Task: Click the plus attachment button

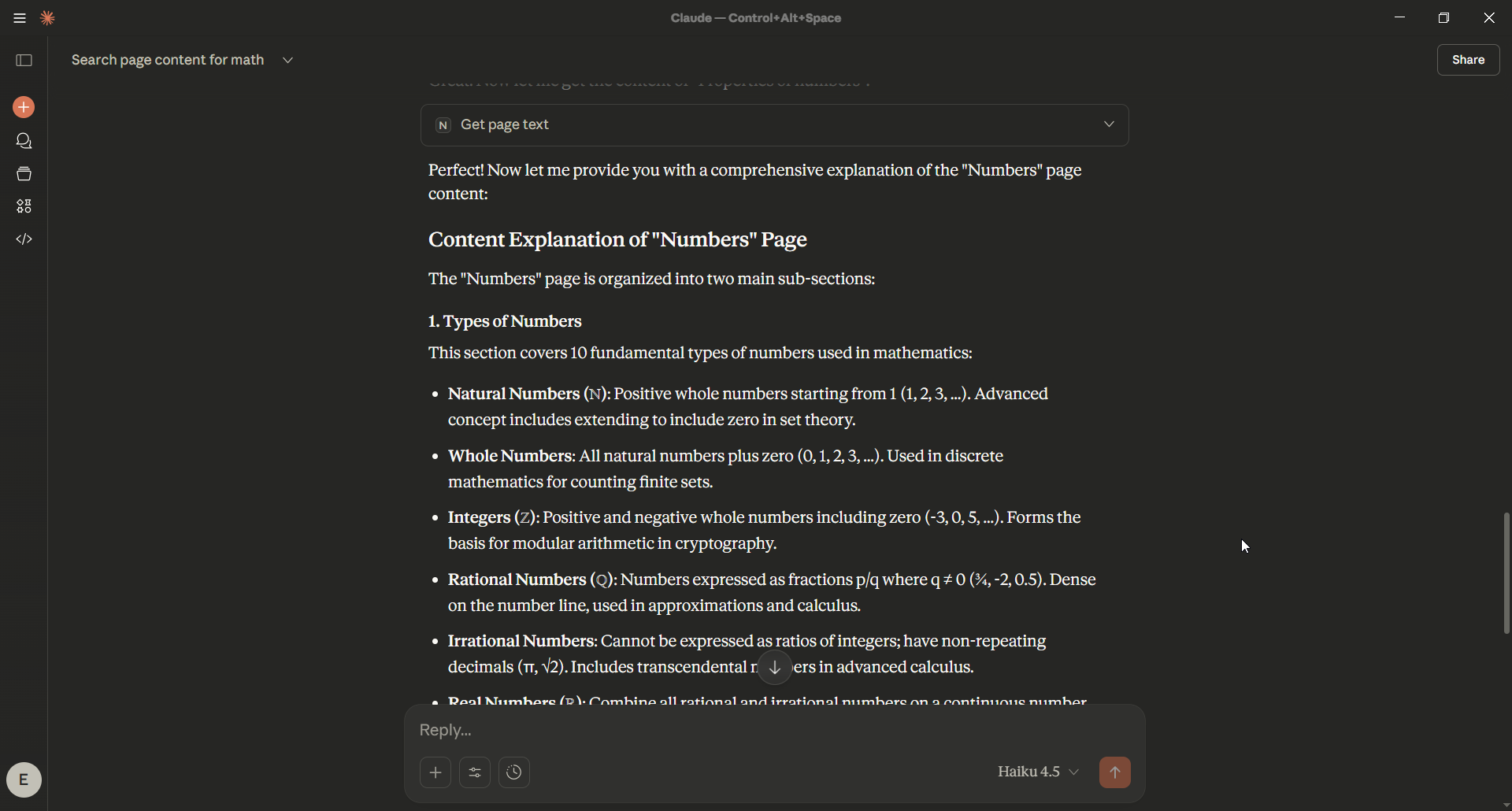Action: [435, 772]
